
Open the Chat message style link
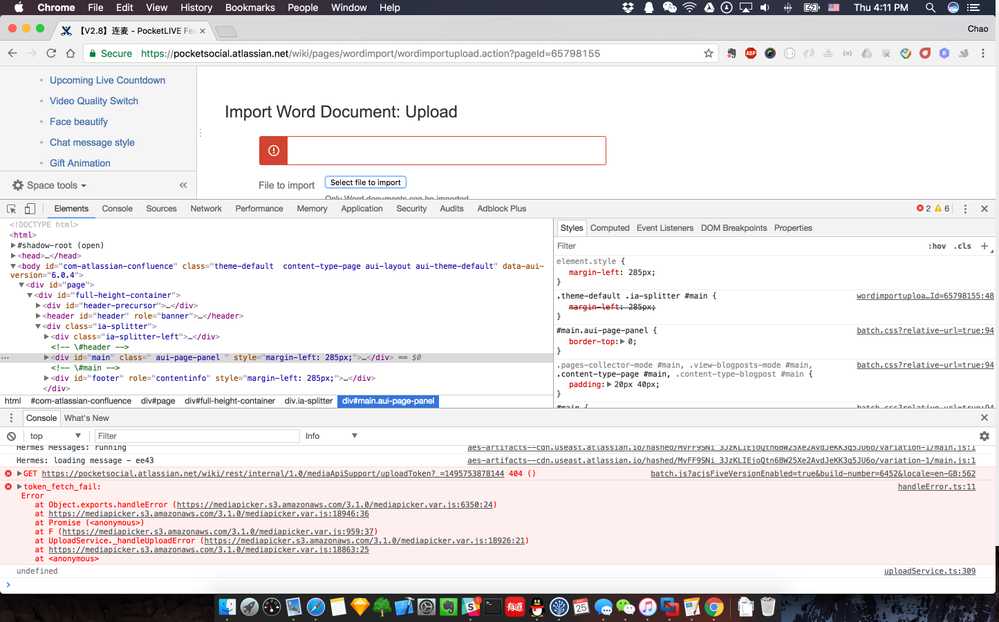pyautogui.click(x=92, y=142)
